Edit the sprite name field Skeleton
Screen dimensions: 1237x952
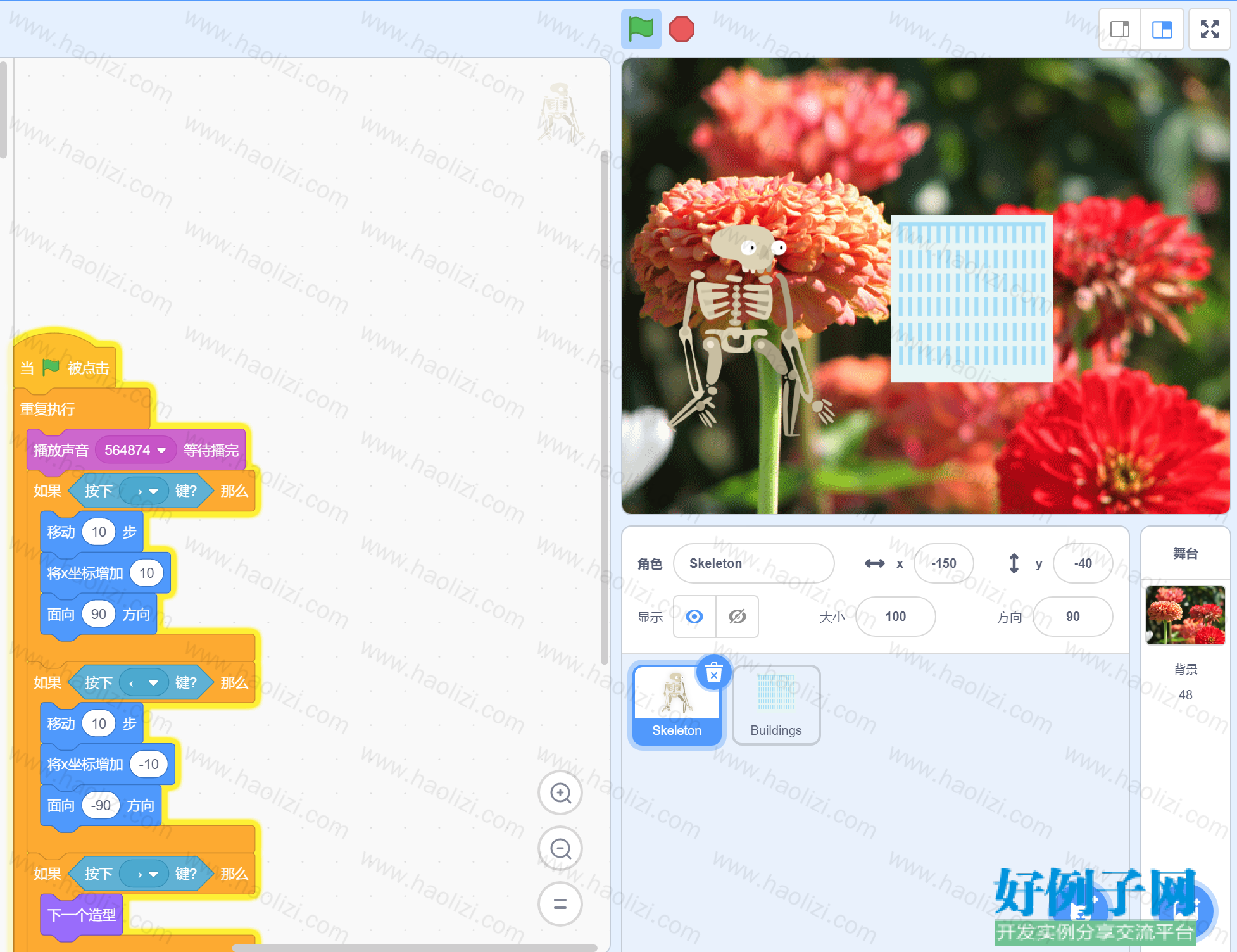[753, 563]
